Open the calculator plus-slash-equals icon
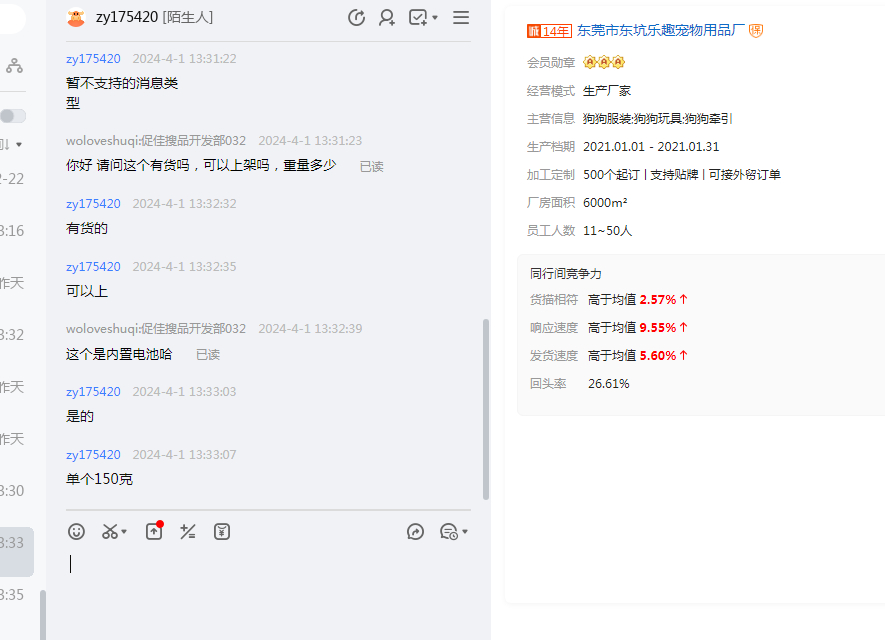Viewport: 885px width, 640px height. coord(187,532)
